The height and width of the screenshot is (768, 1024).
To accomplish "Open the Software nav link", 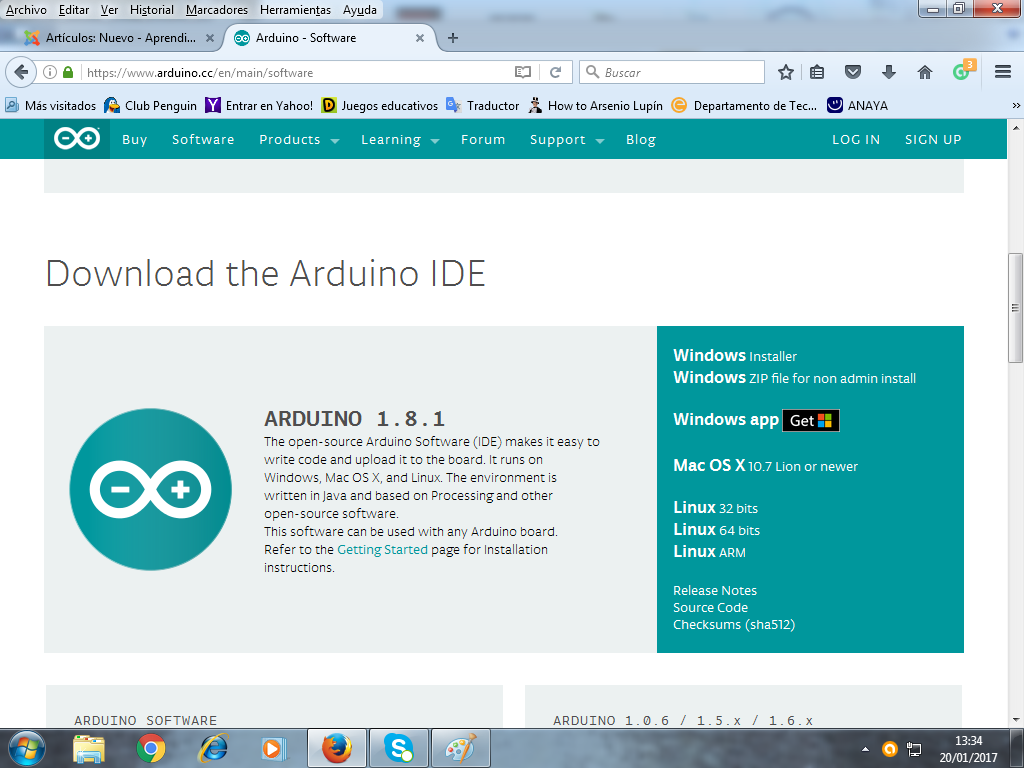I will 203,140.
